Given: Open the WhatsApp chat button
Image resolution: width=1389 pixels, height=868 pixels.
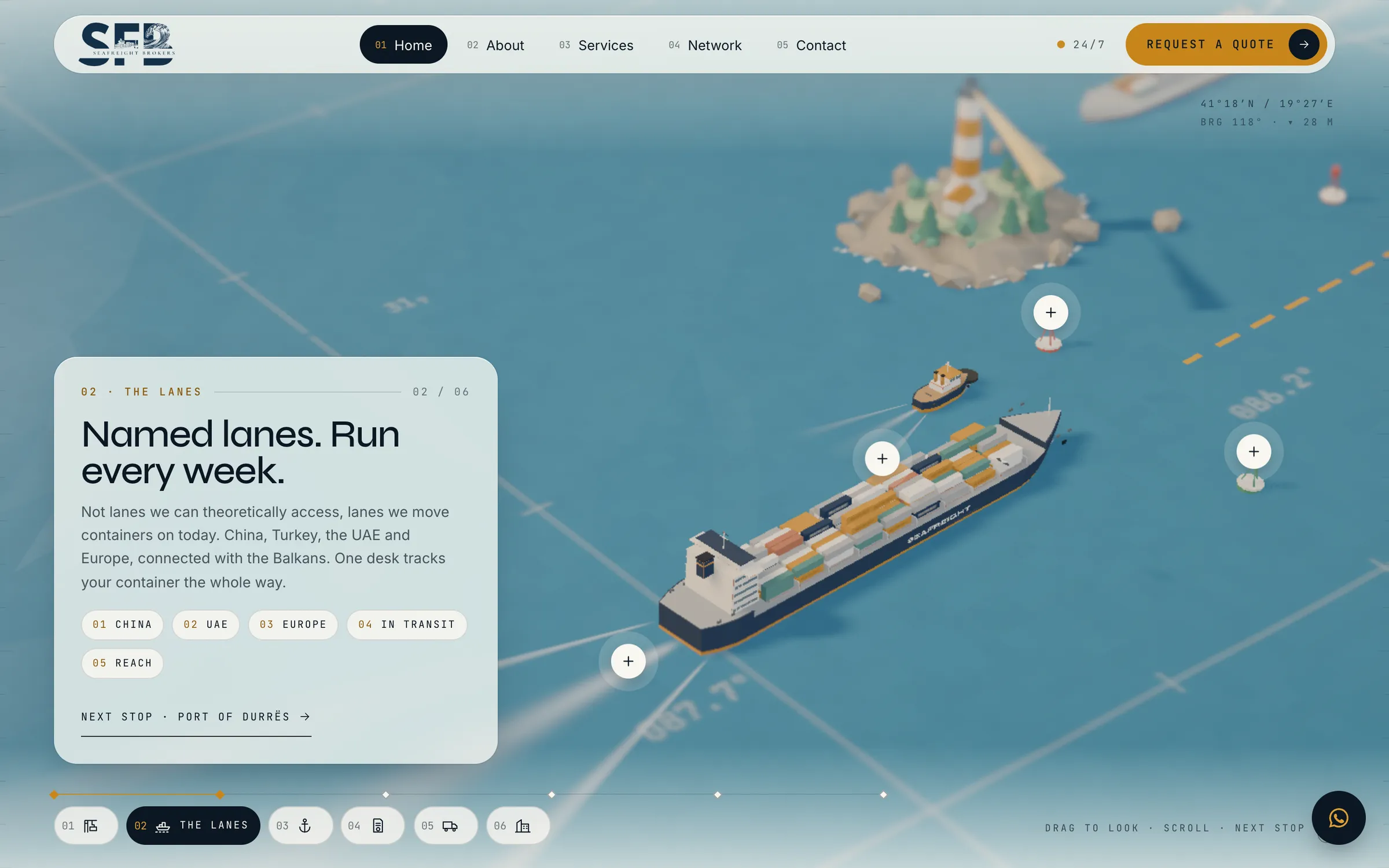Looking at the screenshot, I should pos(1338,818).
